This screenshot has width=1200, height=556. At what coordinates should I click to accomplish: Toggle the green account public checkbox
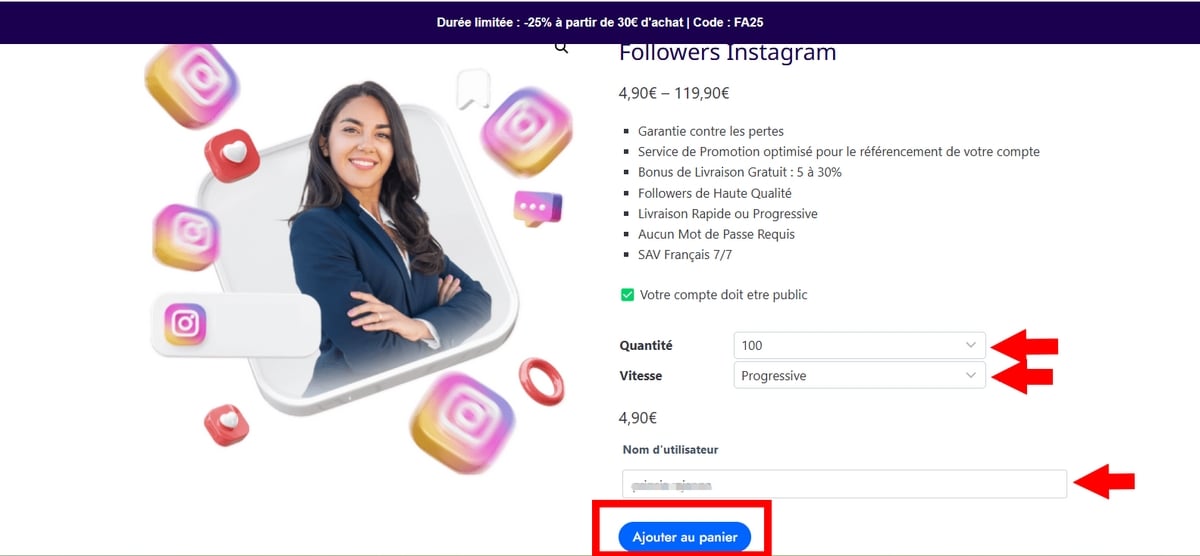pyautogui.click(x=627, y=295)
